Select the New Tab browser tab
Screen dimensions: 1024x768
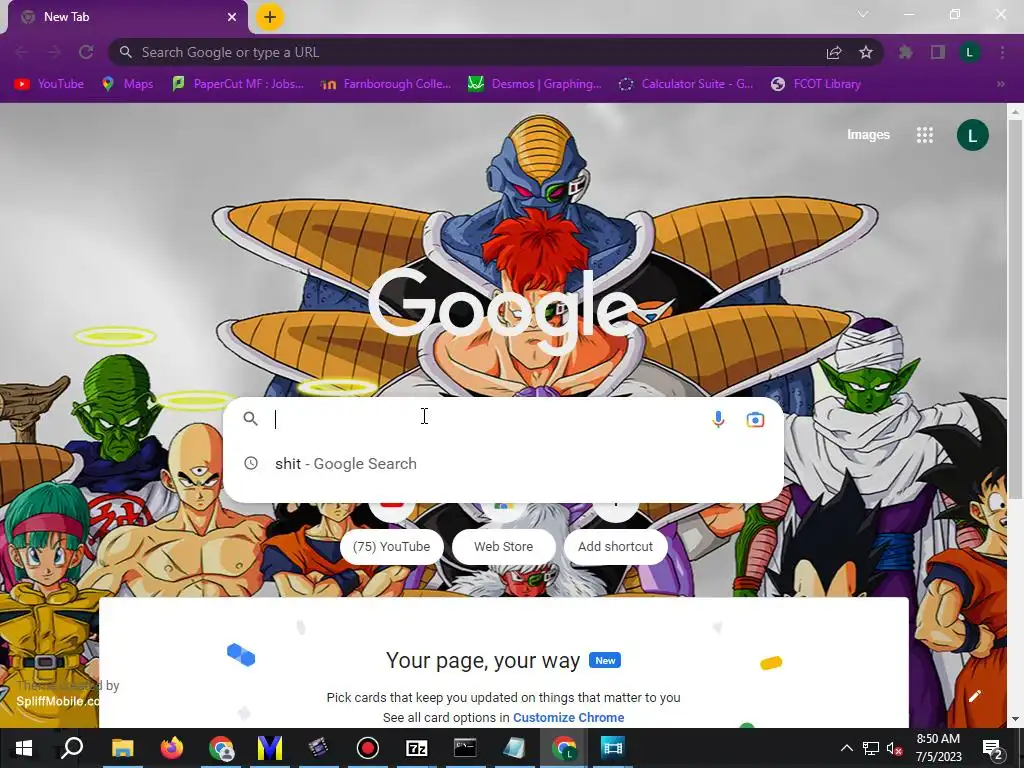coord(128,17)
